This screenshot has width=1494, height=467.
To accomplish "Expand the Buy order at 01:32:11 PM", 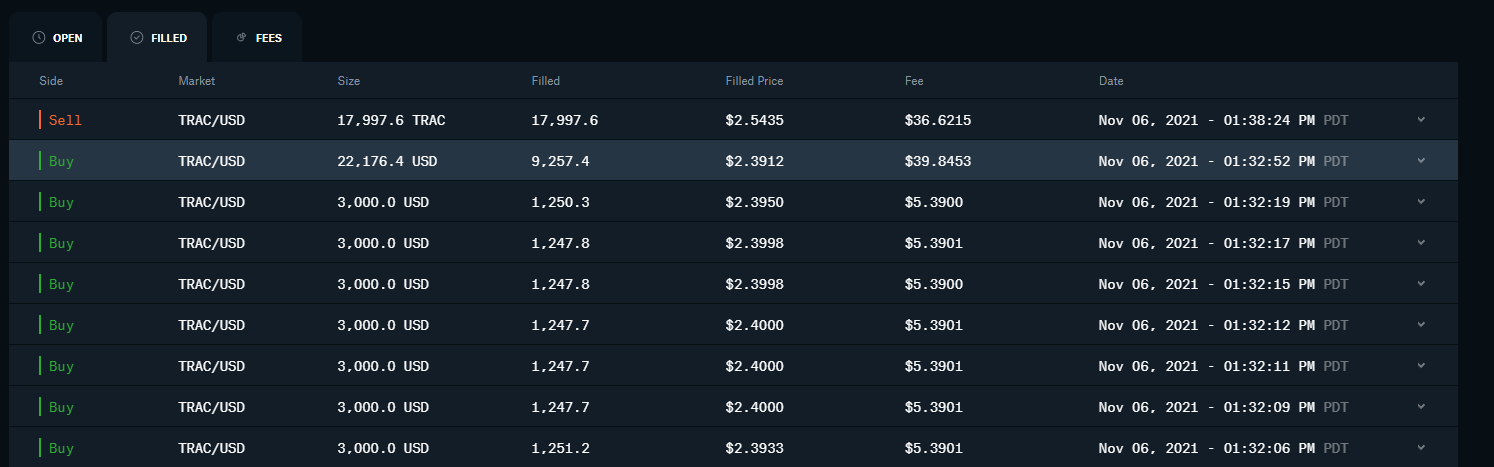I will point(1421,366).
